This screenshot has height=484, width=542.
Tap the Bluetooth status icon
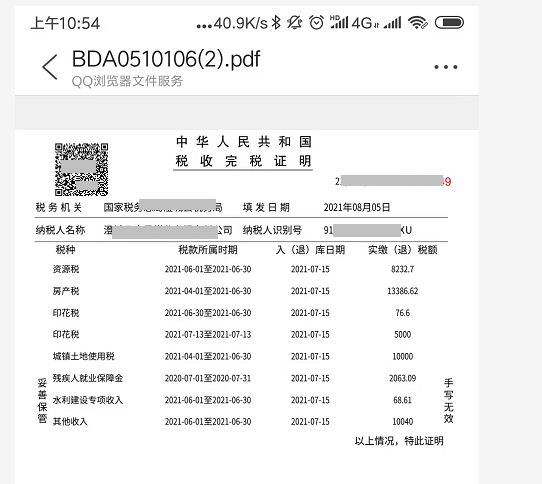point(276,23)
